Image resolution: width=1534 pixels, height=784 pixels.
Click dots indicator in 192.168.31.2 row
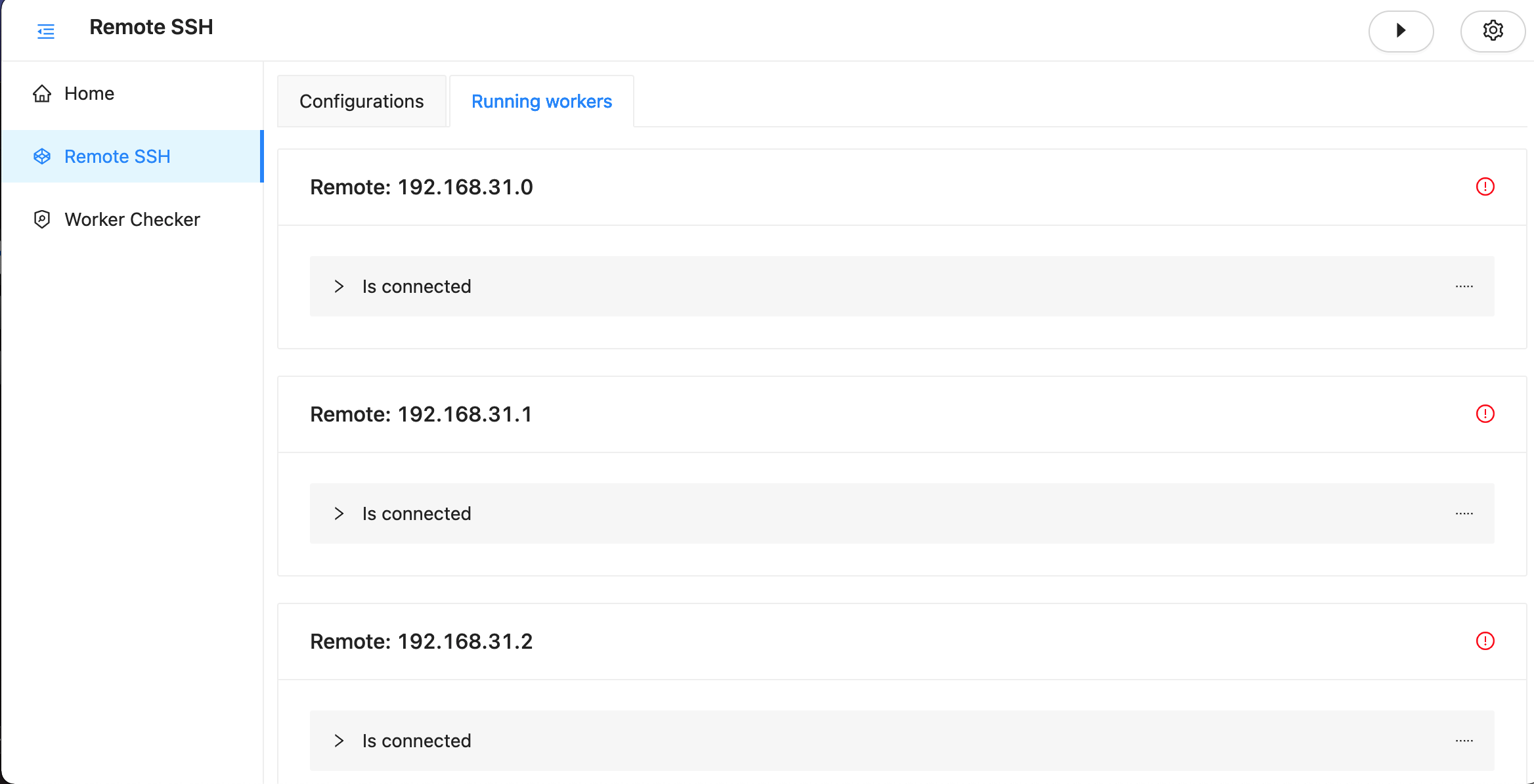point(1464,741)
